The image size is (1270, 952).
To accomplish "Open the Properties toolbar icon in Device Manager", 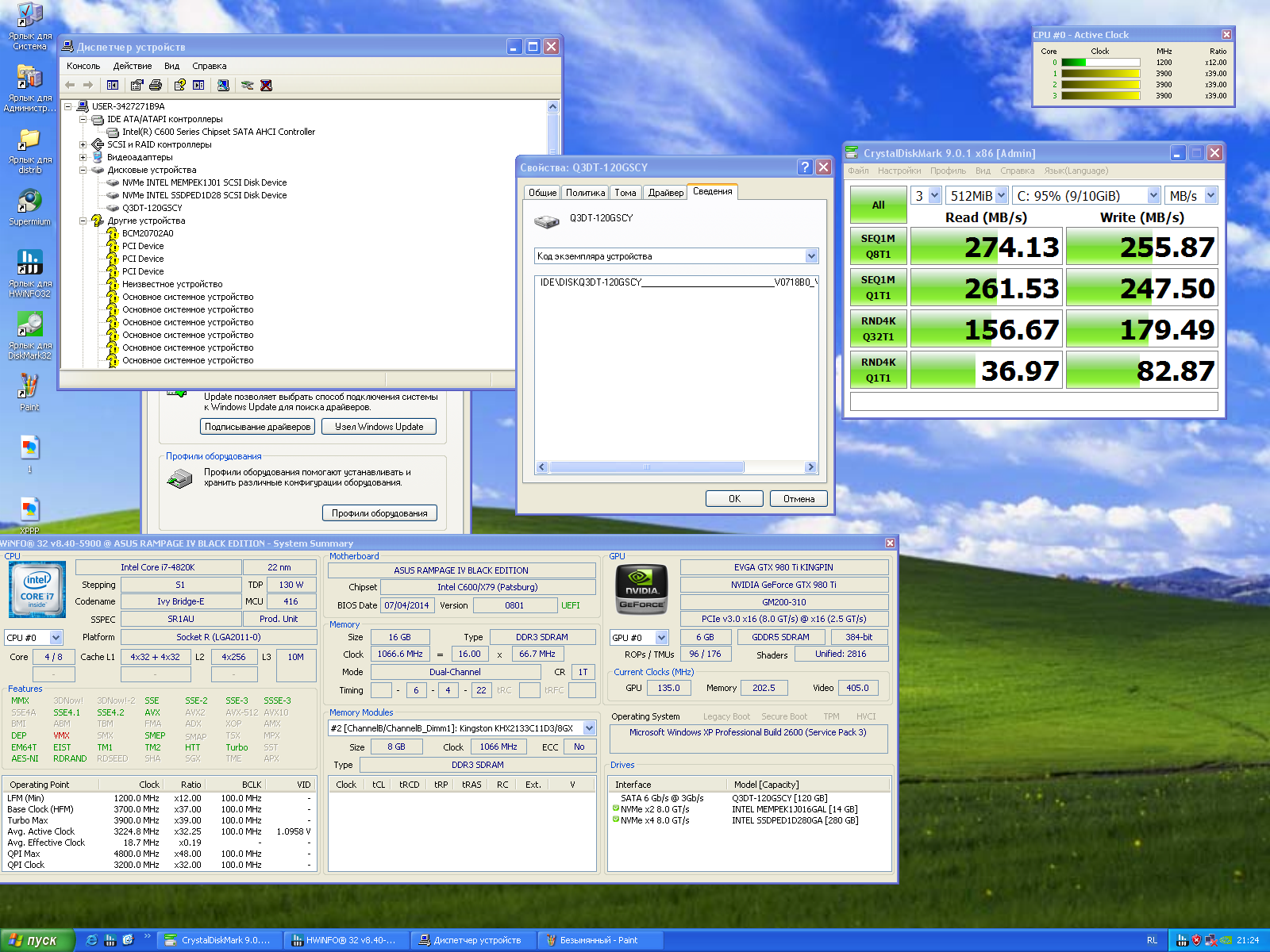I will tap(137, 85).
